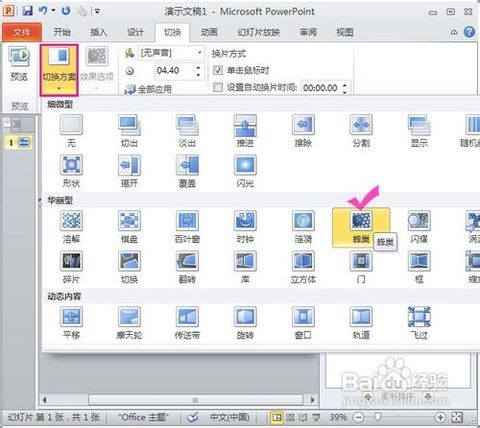Screen dimensions: 480x428
Task: Toggle the 单击鼠标时 checkbox
Action: (x=218, y=70)
